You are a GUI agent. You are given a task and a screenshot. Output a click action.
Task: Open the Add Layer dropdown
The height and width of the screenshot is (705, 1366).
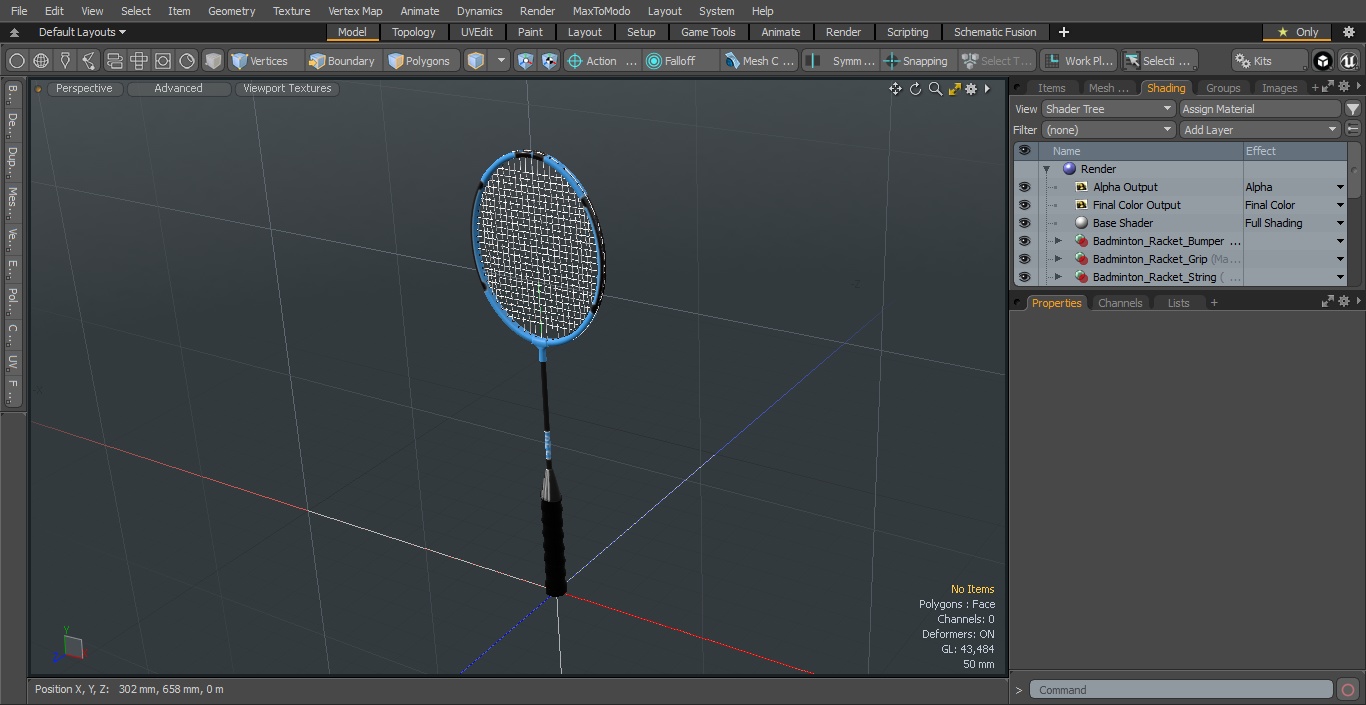click(x=1260, y=130)
